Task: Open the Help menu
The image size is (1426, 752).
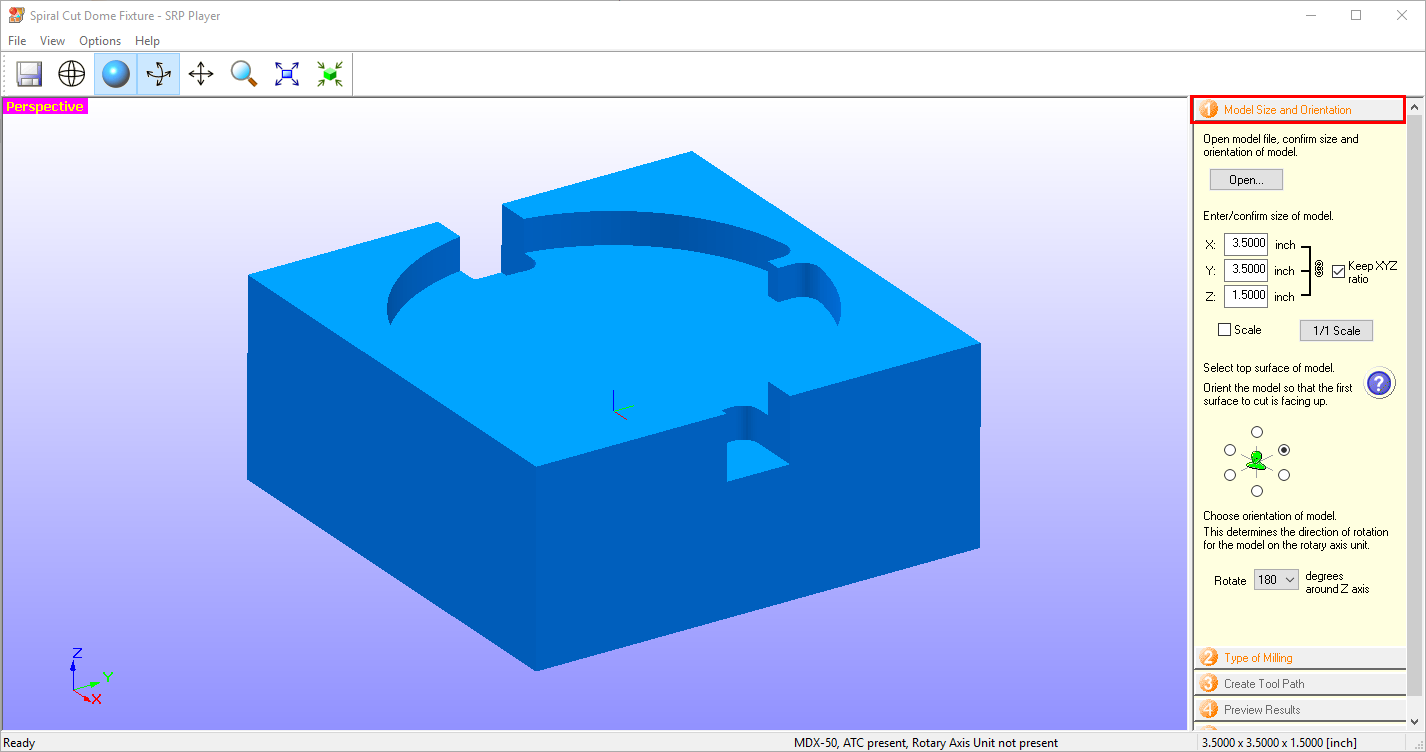Action: [147, 41]
